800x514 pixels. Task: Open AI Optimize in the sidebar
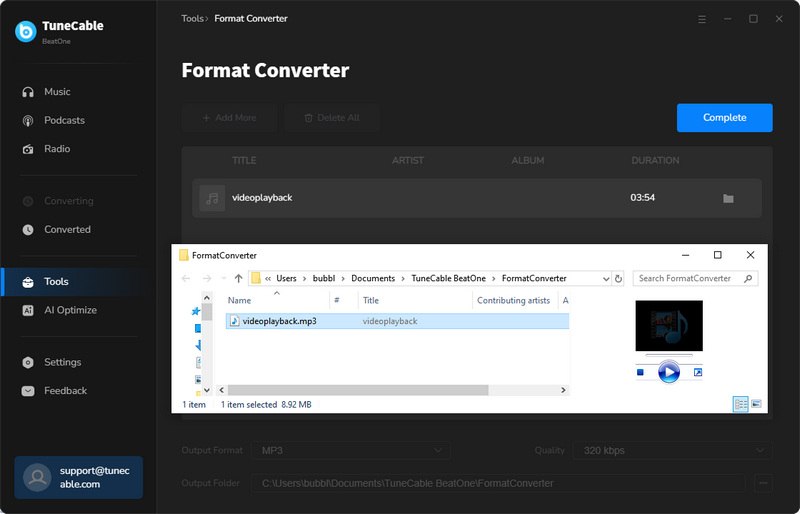point(70,310)
